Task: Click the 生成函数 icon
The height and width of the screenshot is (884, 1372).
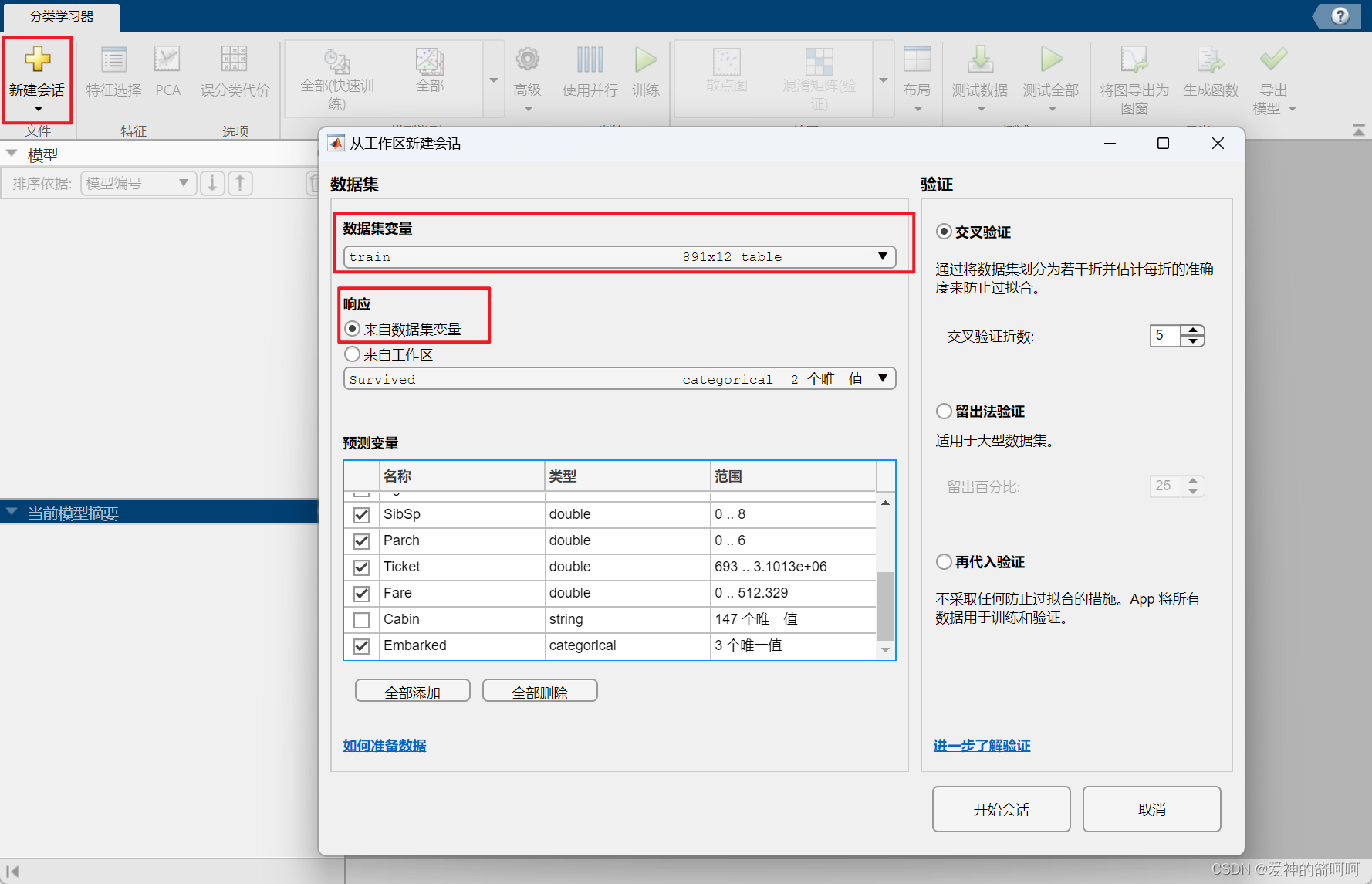Action: click(x=1211, y=59)
